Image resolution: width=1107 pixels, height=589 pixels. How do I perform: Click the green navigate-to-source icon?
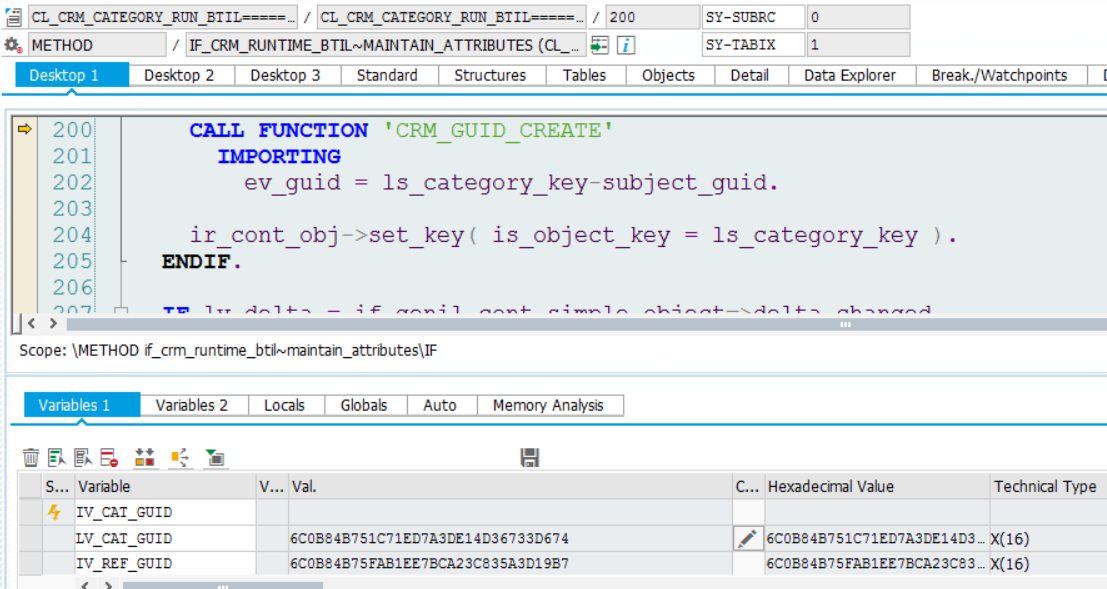click(599, 45)
